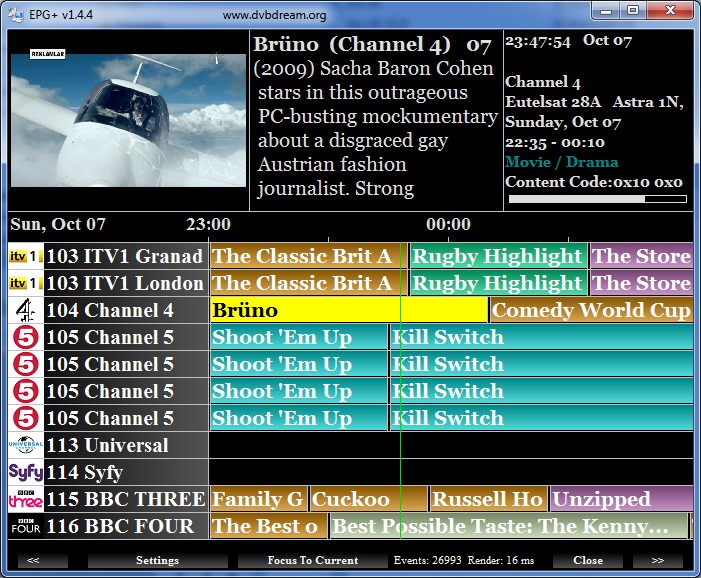Click the BBC Four channel logo

click(25, 526)
